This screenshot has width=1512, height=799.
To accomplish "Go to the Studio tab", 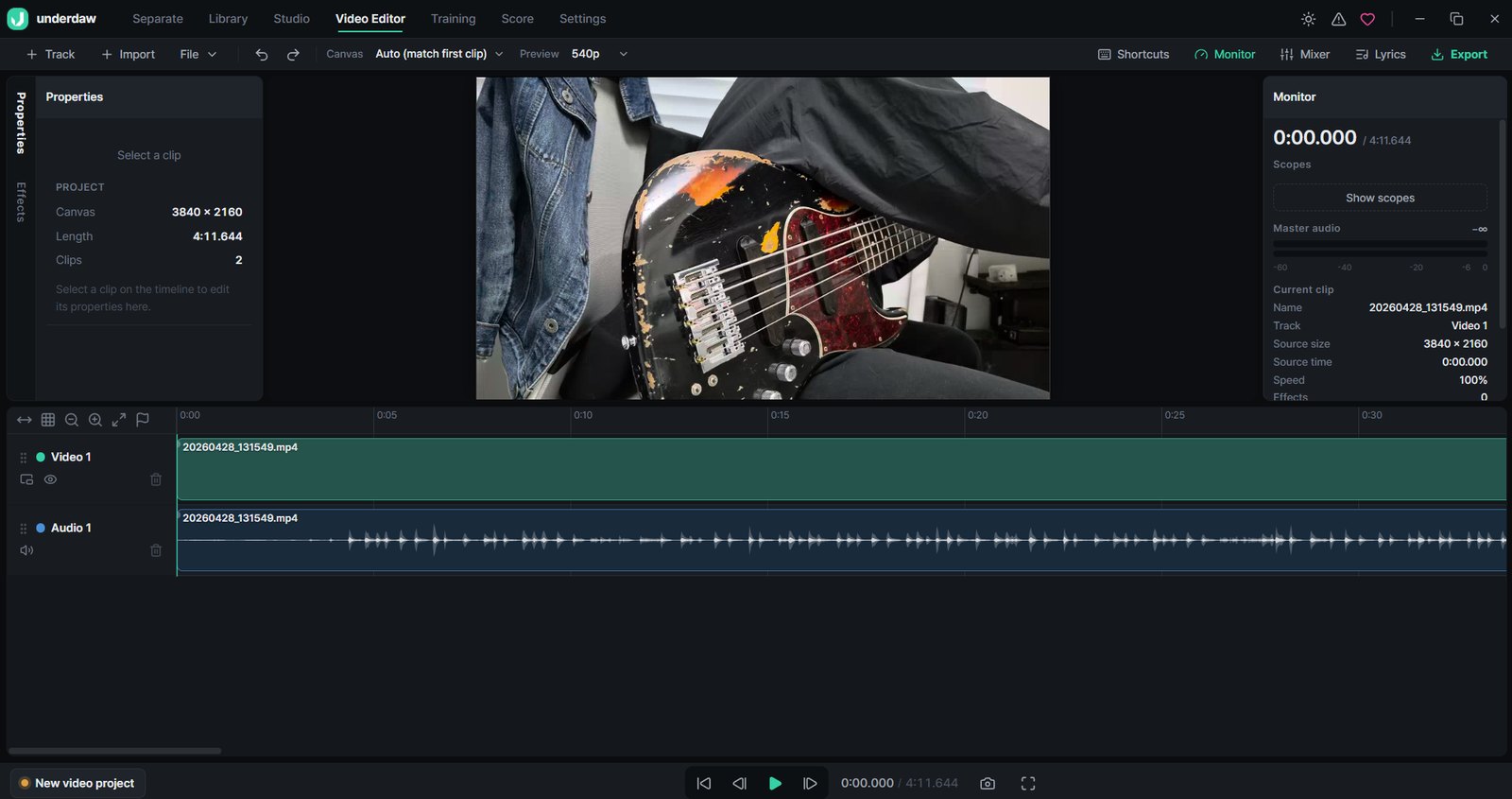I will click(x=291, y=19).
